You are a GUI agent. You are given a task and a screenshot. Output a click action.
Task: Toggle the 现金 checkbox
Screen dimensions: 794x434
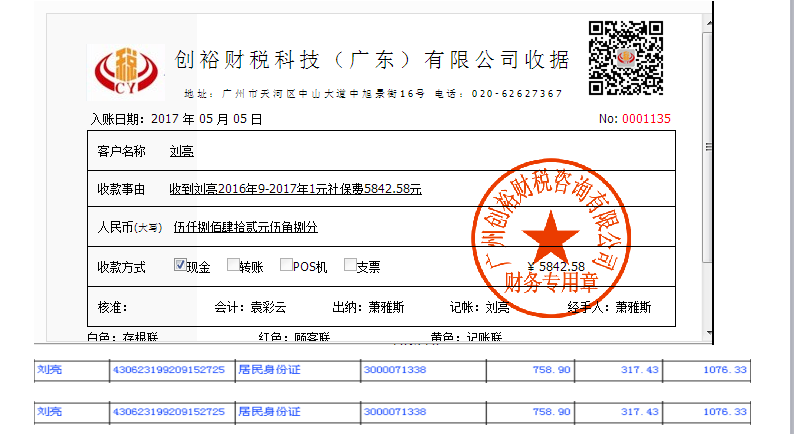pos(180,265)
